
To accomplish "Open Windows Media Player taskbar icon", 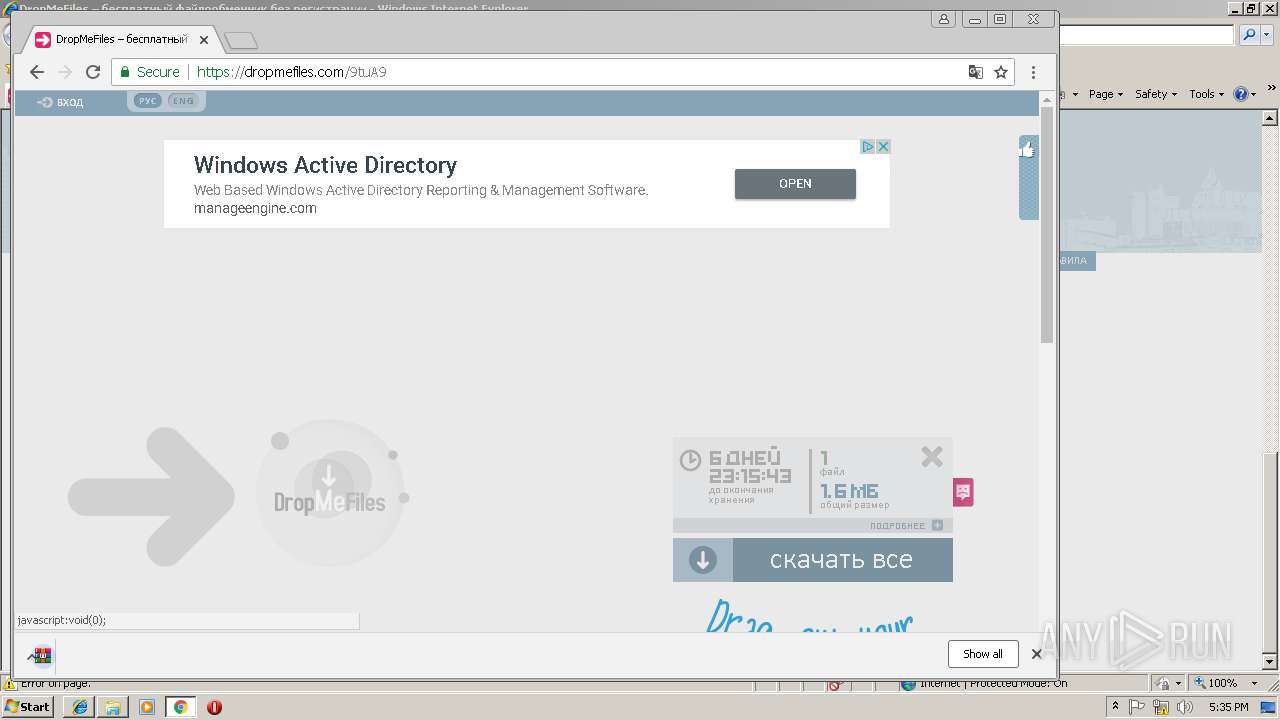I will pos(147,707).
